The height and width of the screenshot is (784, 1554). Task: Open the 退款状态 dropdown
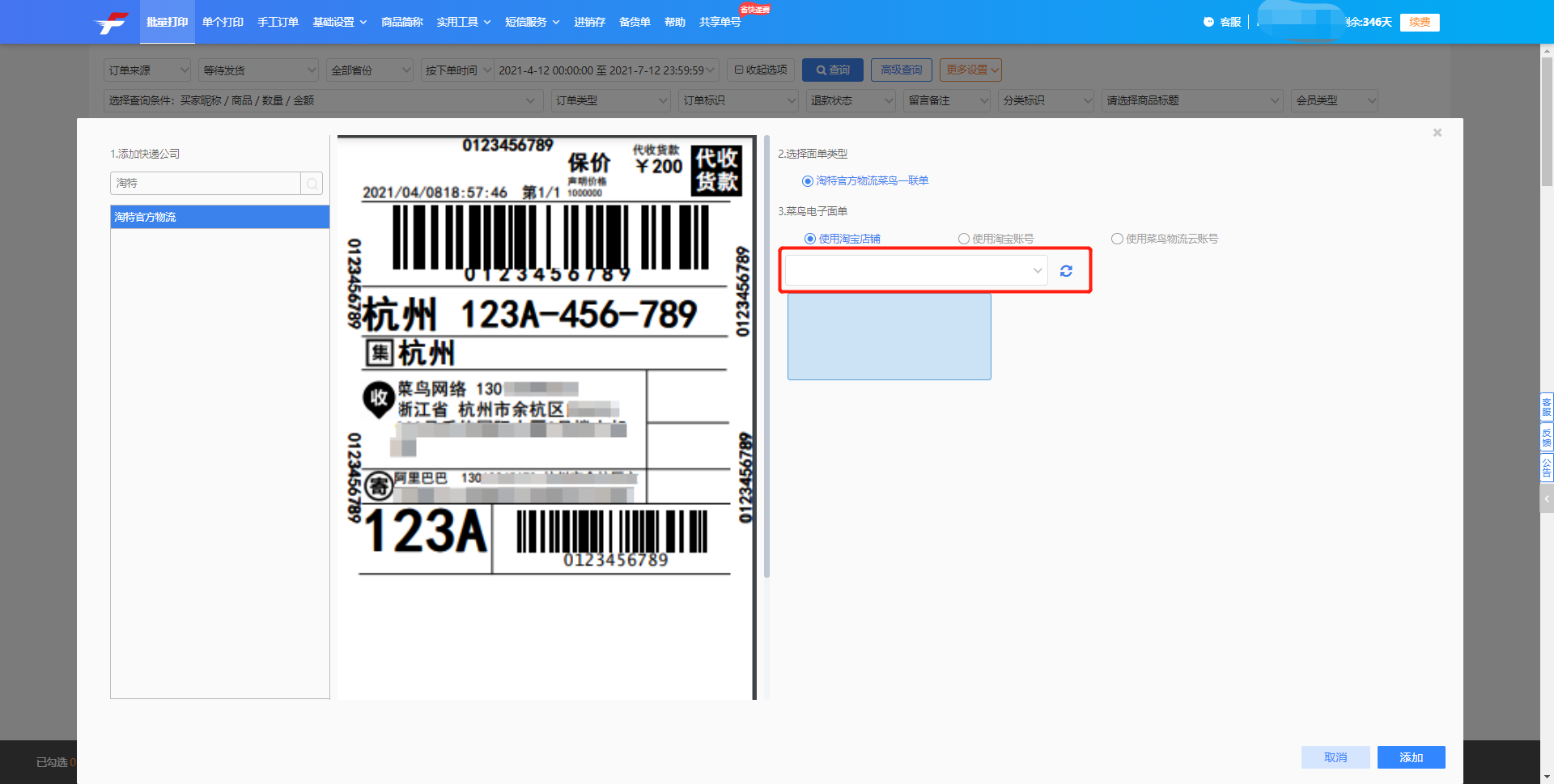click(x=851, y=100)
